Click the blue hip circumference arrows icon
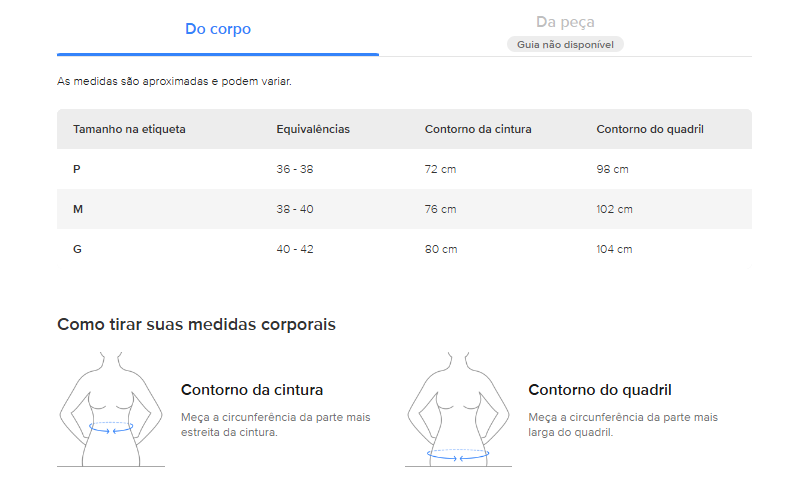This screenshot has width=796, height=502. [x=458, y=455]
